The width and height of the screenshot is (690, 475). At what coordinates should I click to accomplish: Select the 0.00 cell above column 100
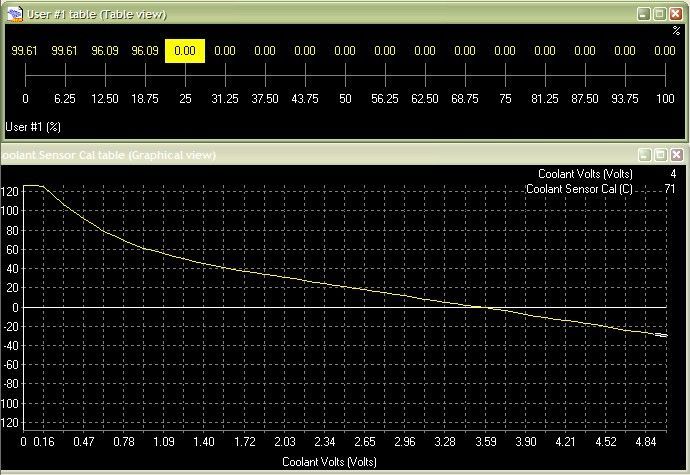coord(665,51)
